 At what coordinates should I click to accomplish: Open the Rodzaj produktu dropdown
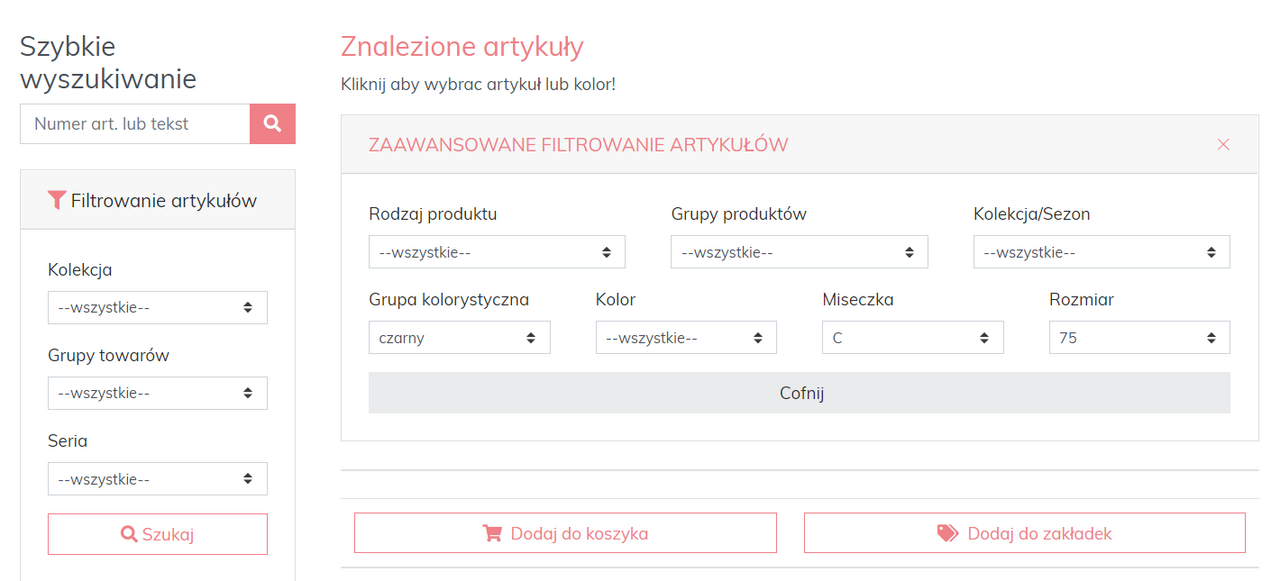pyautogui.click(x=496, y=252)
